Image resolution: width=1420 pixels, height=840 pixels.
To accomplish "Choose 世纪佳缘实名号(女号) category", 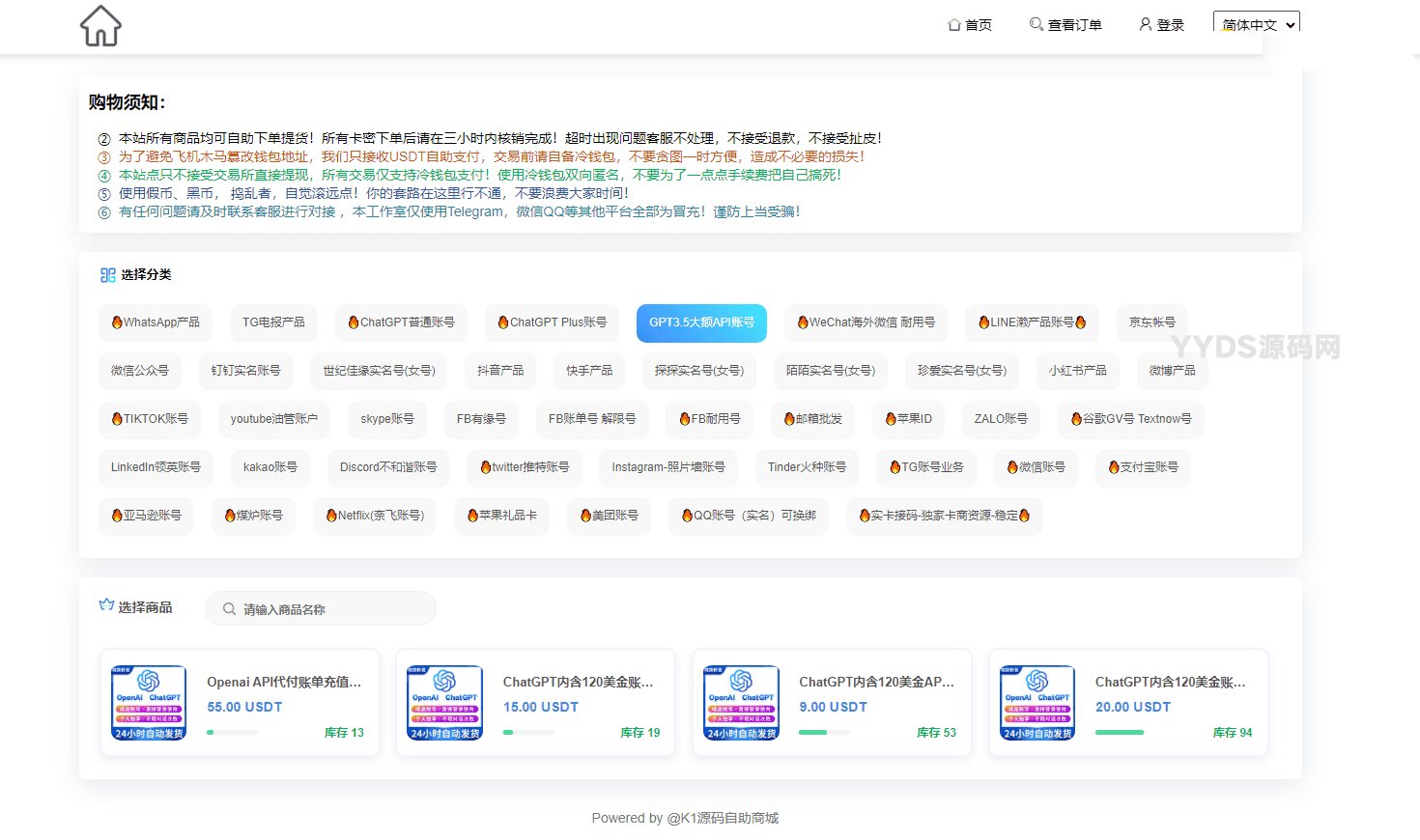I will click(379, 371).
